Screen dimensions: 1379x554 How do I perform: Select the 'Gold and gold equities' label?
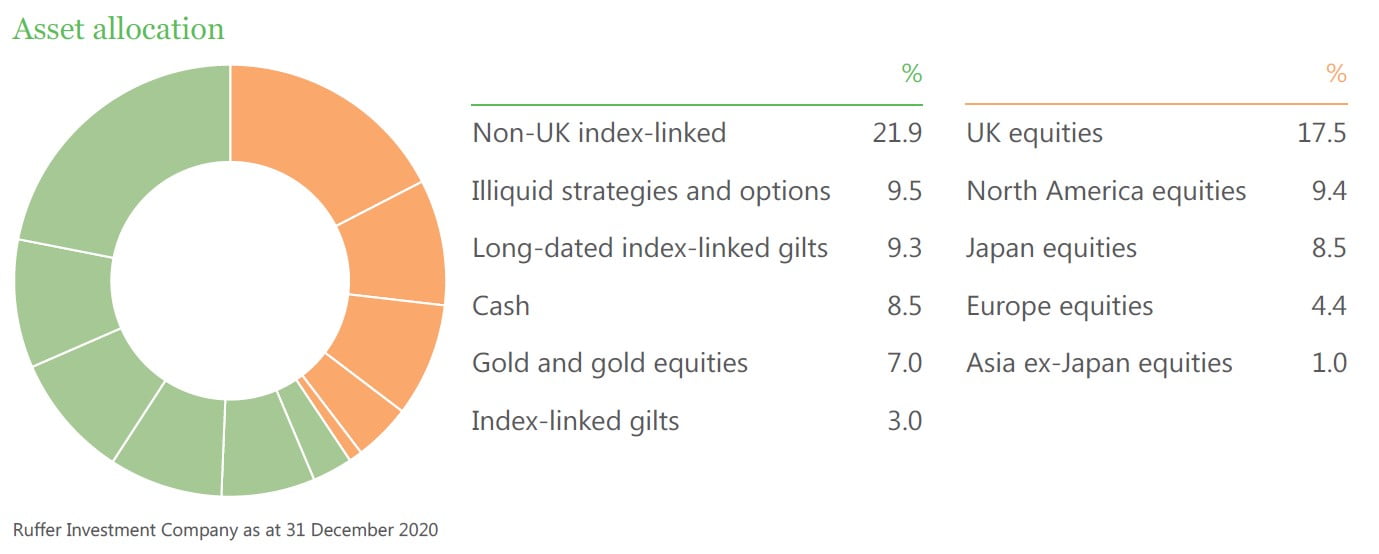click(x=610, y=362)
